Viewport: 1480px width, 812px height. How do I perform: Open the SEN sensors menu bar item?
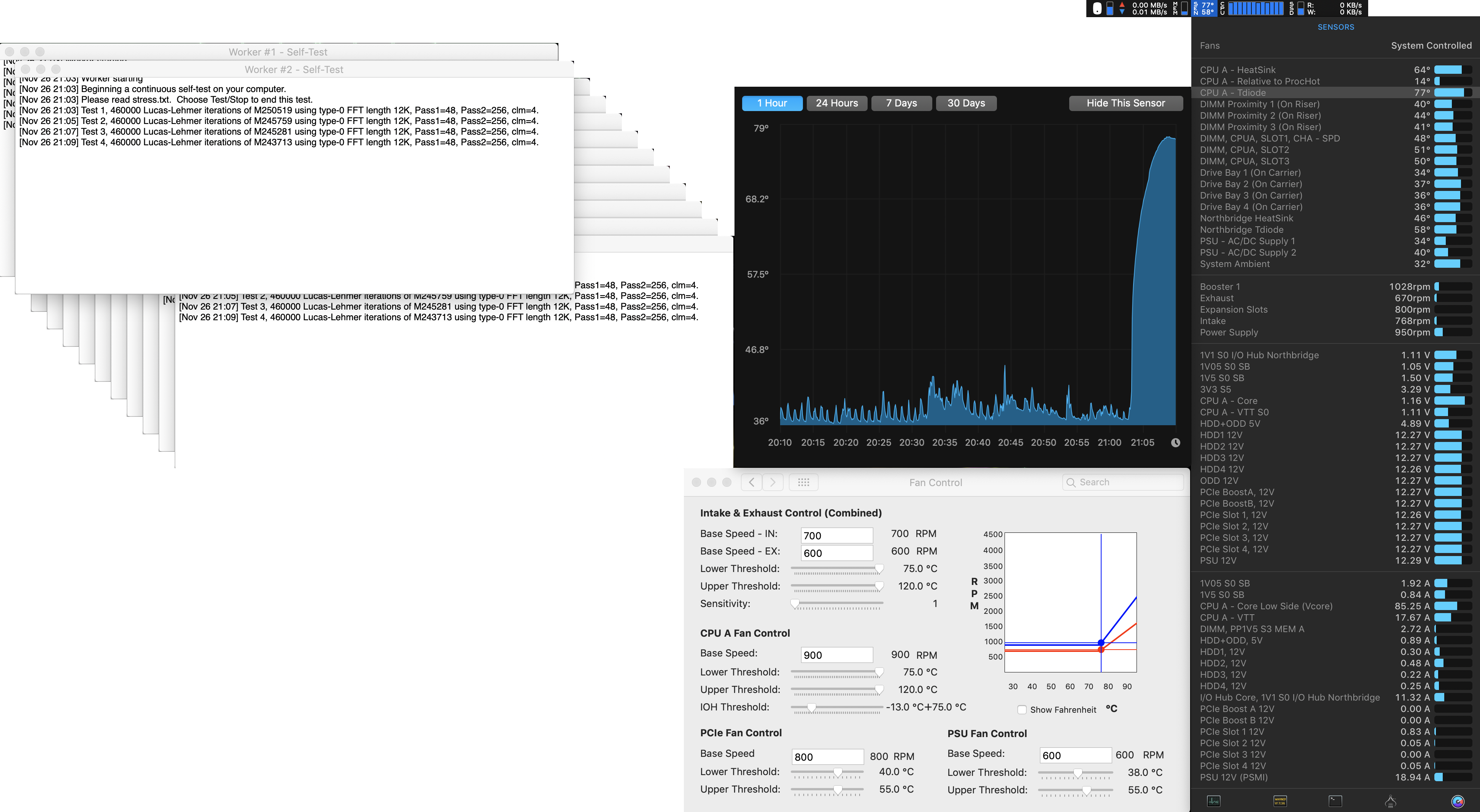[x=1203, y=8]
